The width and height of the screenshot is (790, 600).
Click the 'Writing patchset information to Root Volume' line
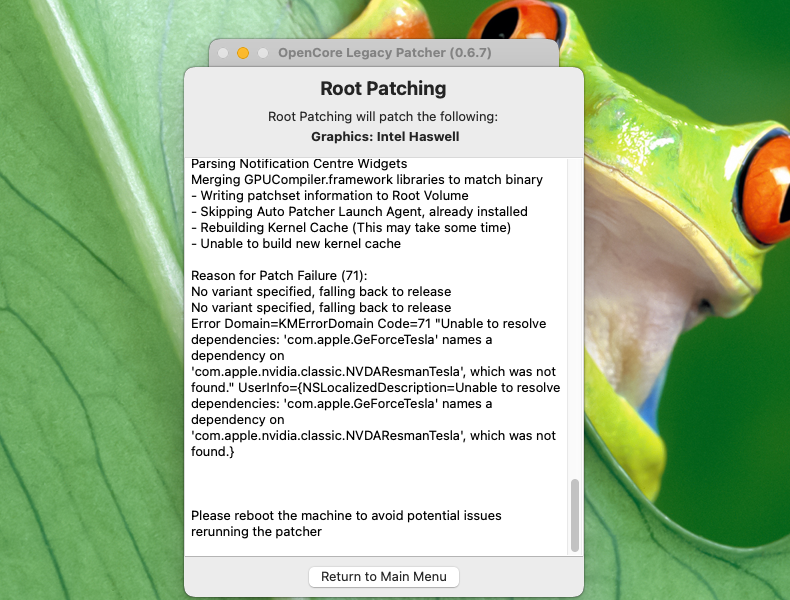click(x=330, y=195)
